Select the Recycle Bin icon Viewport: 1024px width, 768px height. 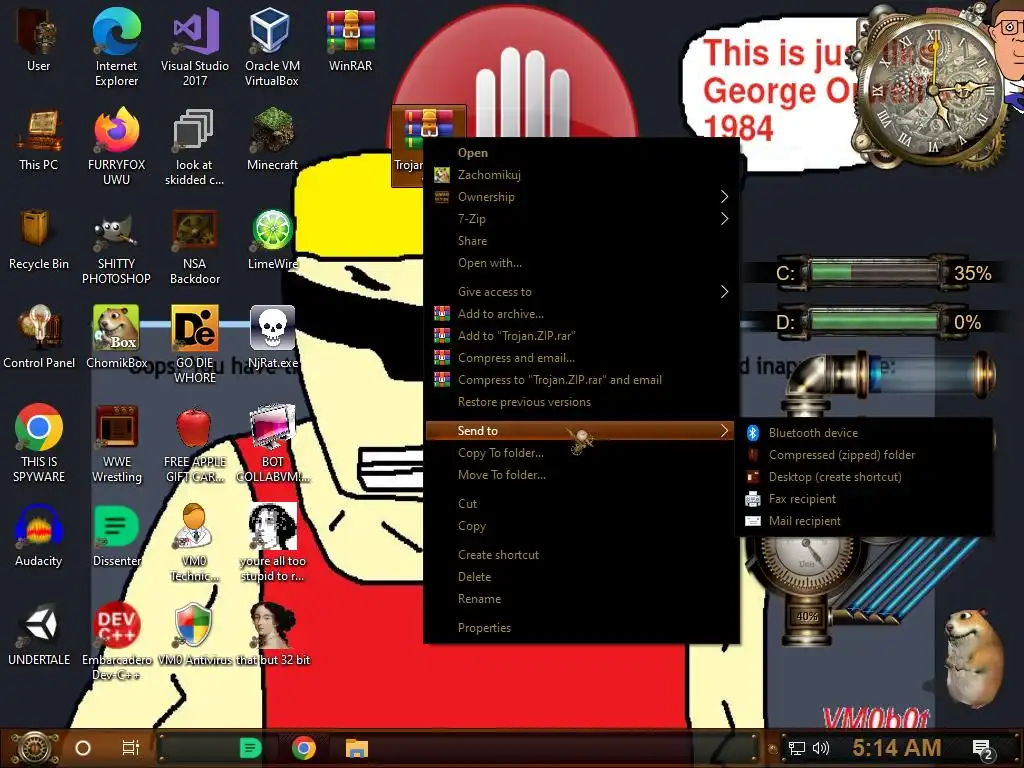(x=39, y=239)
